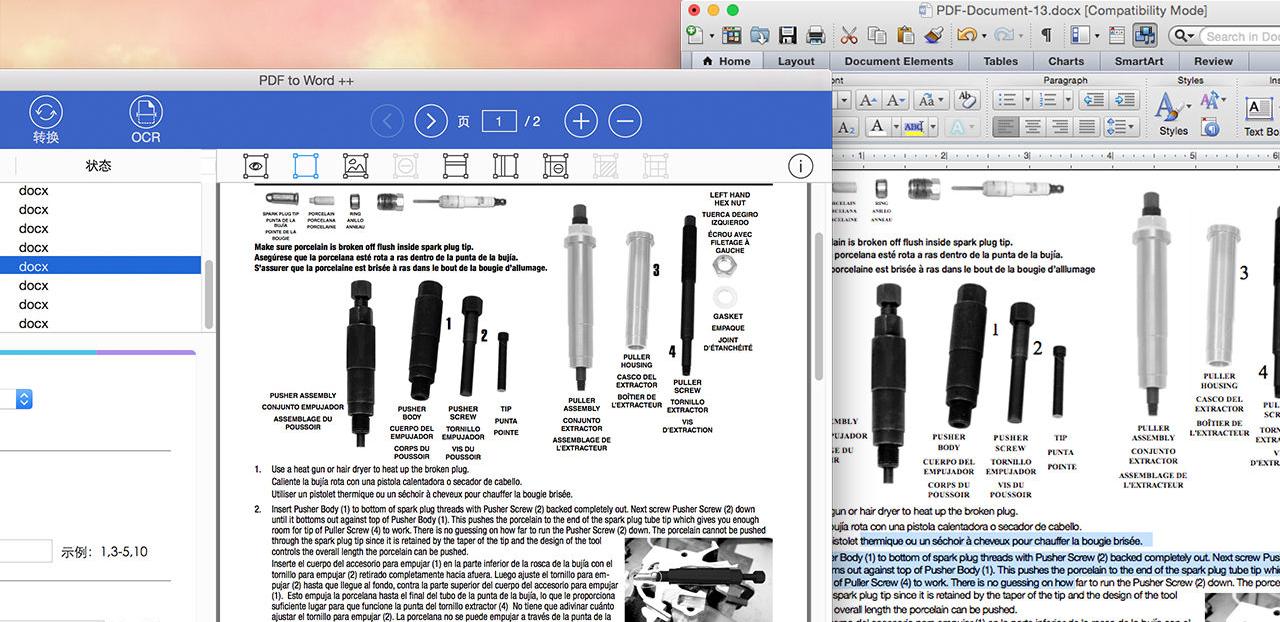Go to the previous PDF page
The width and height of the screenshot is (1280, 622).
click(387, 121)
